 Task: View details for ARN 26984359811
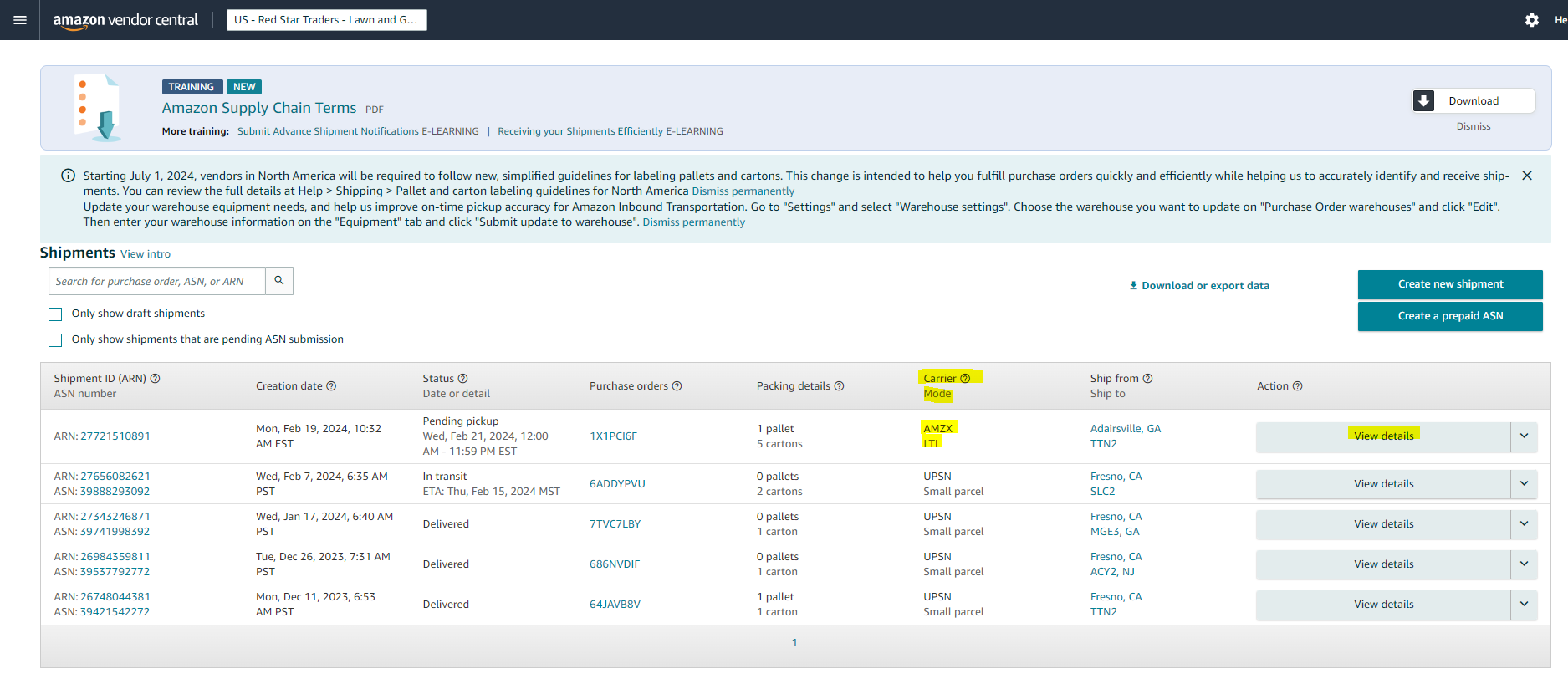point(1383,564)
